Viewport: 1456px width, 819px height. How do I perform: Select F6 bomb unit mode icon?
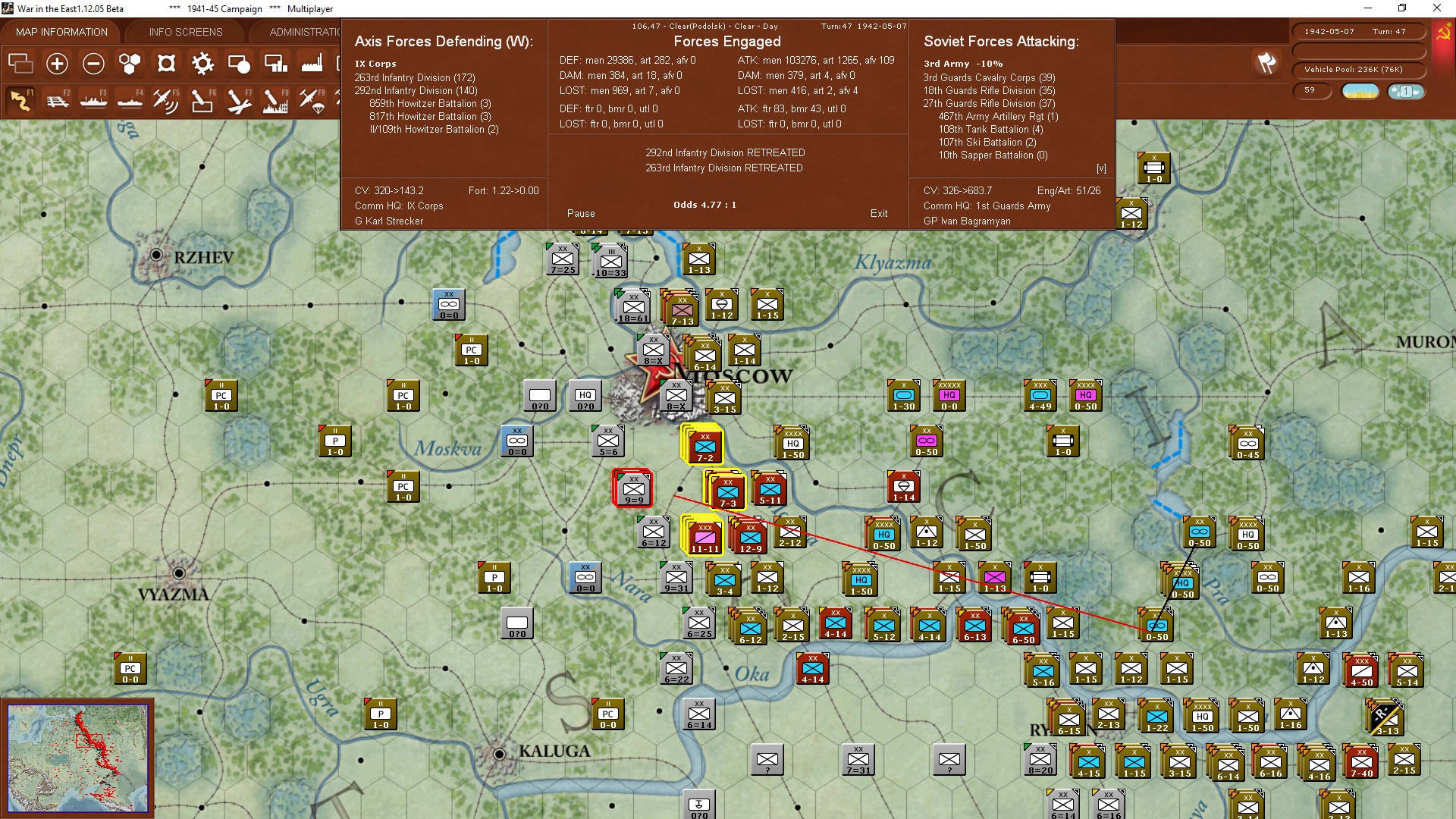[202, 100]
